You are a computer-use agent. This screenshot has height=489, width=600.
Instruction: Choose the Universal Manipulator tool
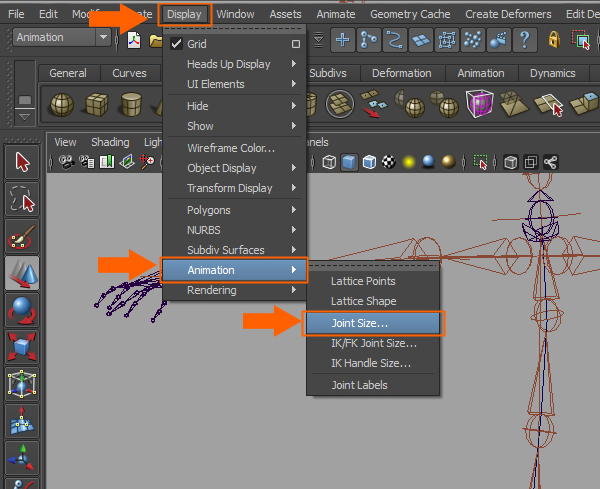coord(22,384)
